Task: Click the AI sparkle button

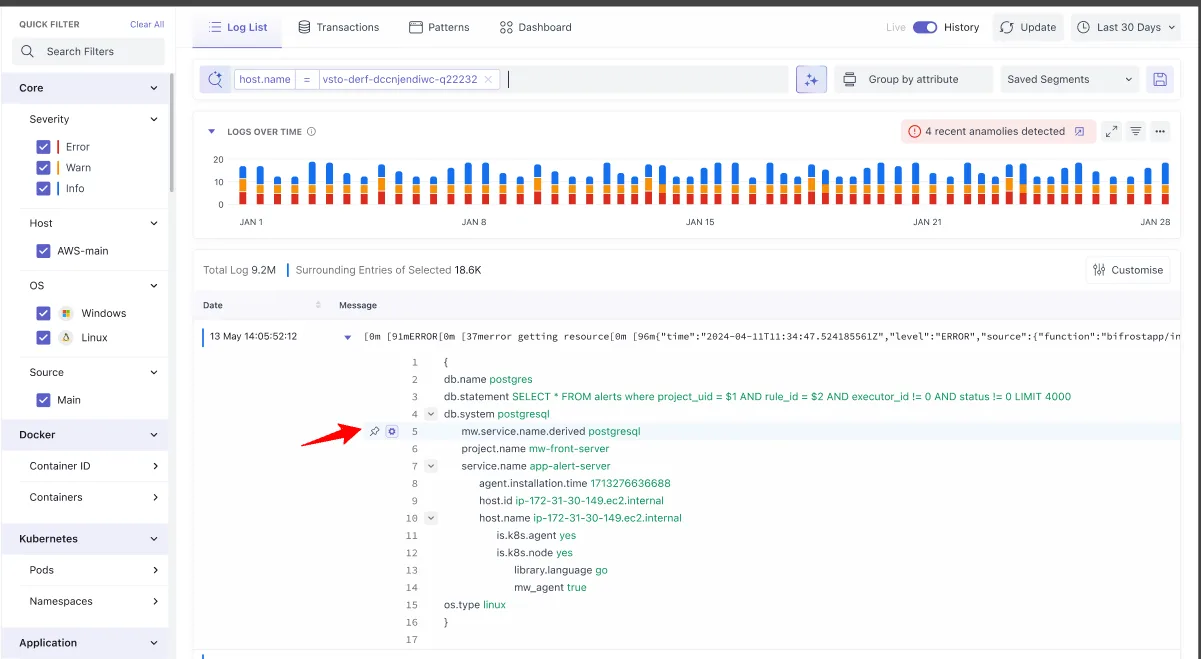Action: [811, 79]
